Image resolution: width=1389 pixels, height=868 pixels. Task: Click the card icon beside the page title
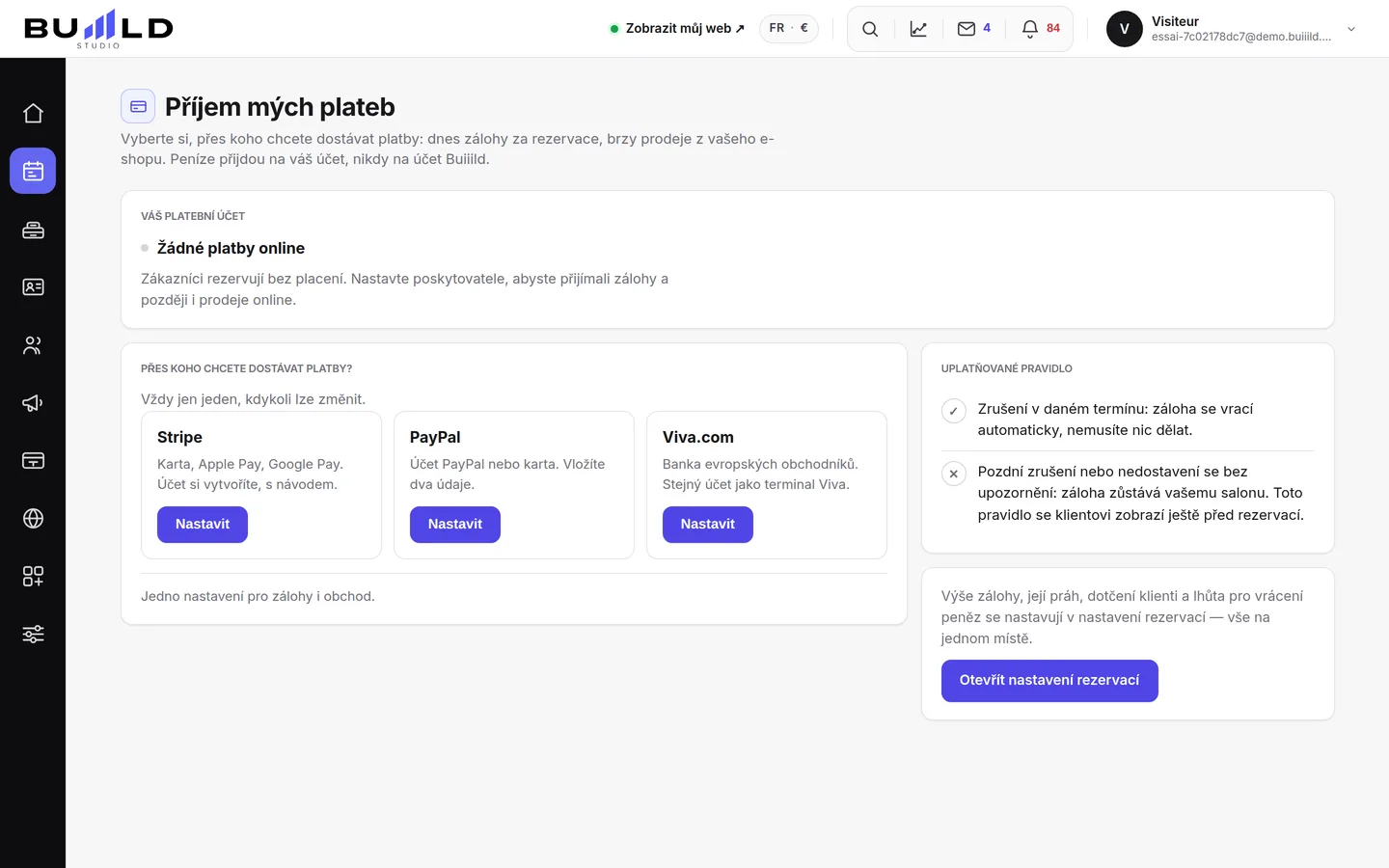138,106
